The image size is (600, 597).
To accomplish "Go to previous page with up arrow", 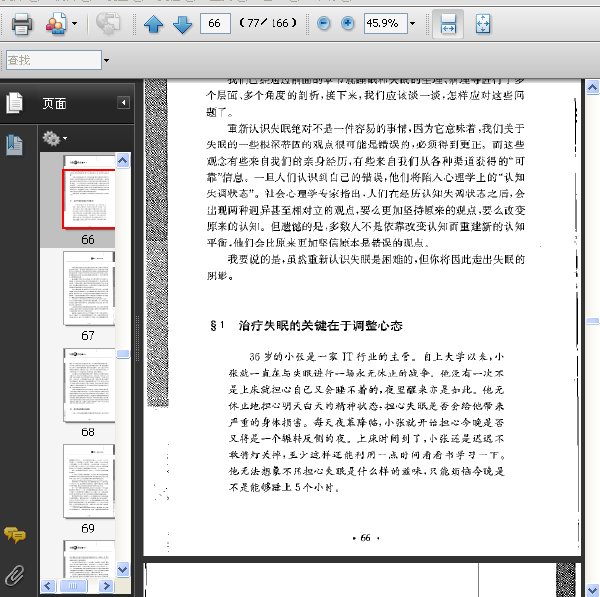I will click(153, 24).
